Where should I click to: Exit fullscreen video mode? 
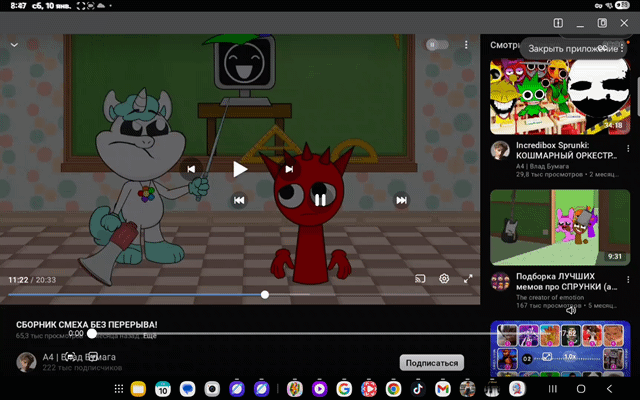pos(468,280)
